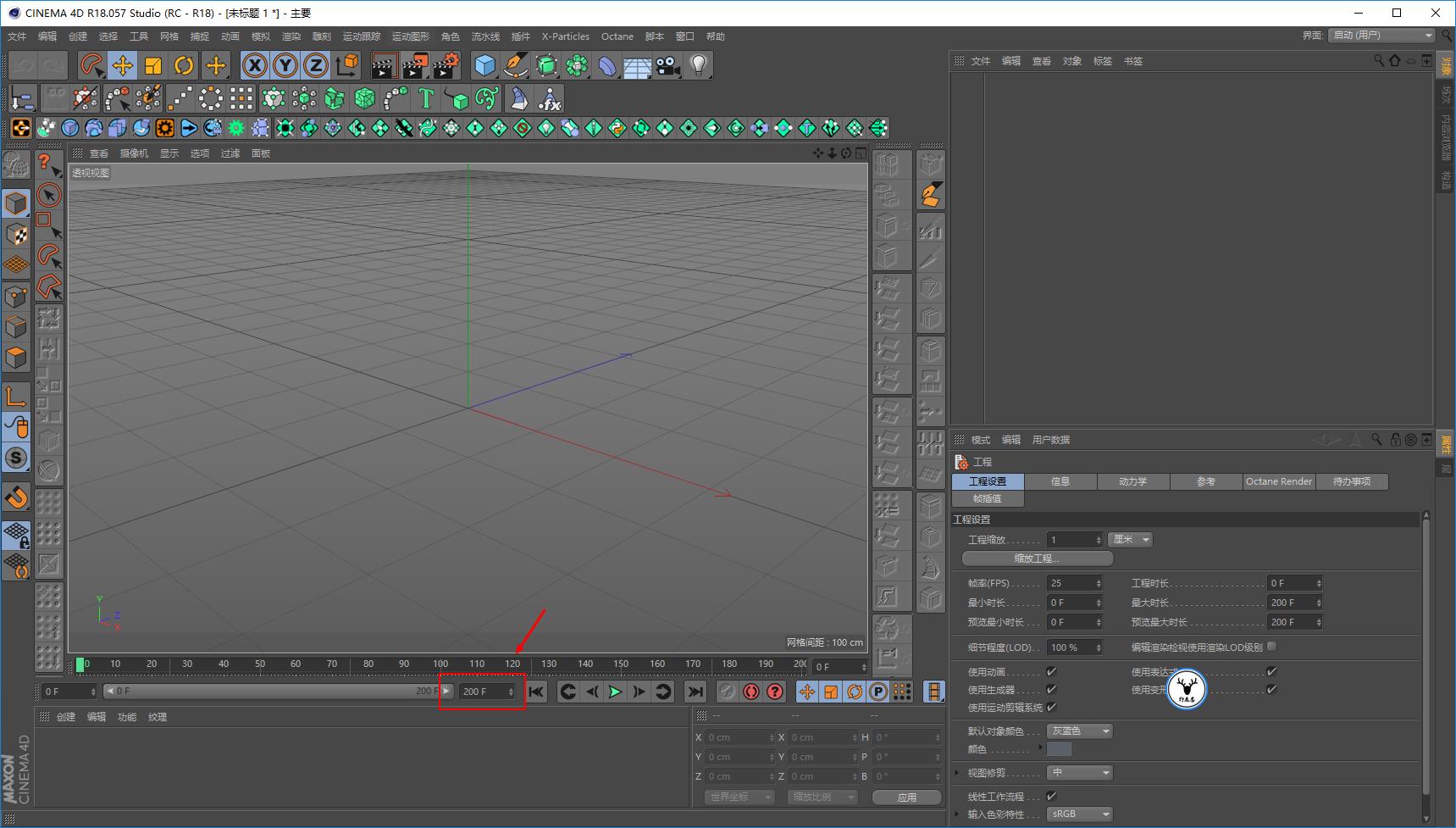Open the X-Particles menu

(566, 36)
